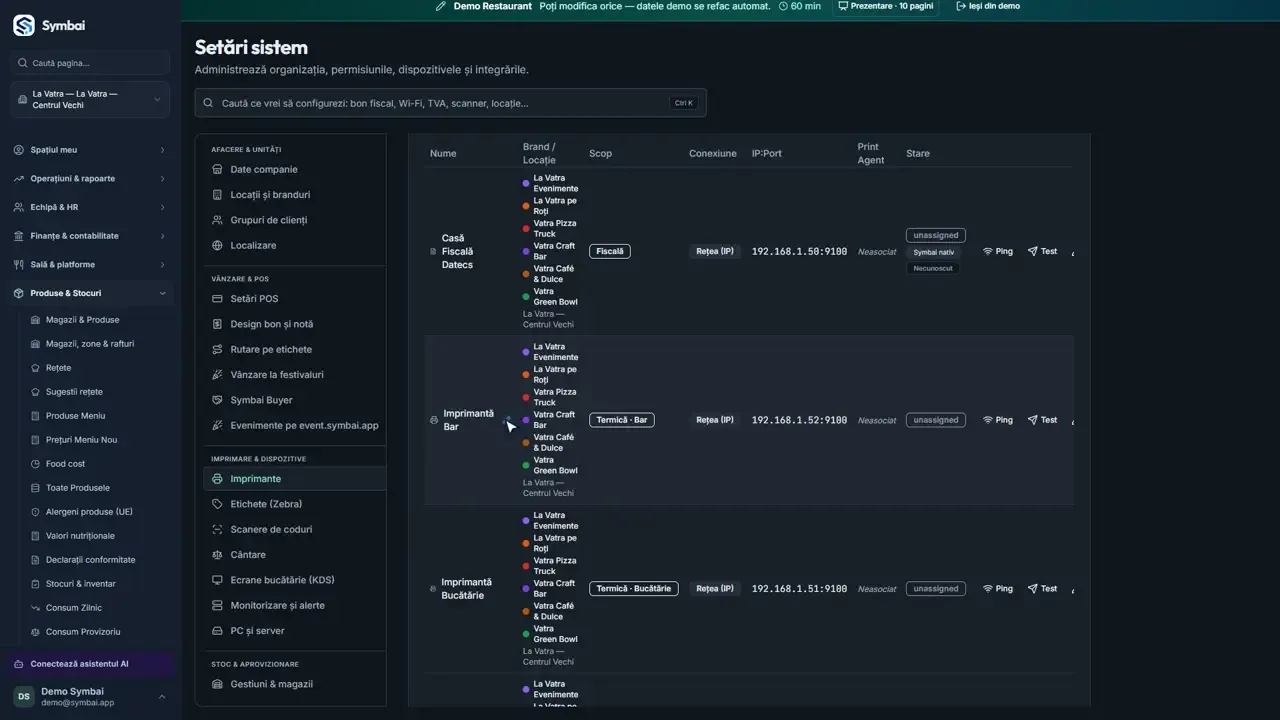Click Rutare pe etichete icon

click(x=218, y=349)
